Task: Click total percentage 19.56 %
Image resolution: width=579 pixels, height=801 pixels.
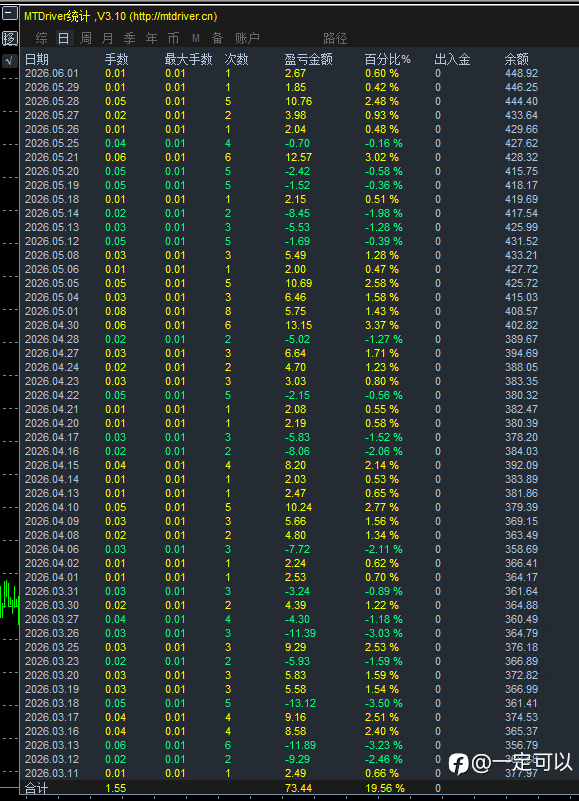Action: (x=385, y=788)
